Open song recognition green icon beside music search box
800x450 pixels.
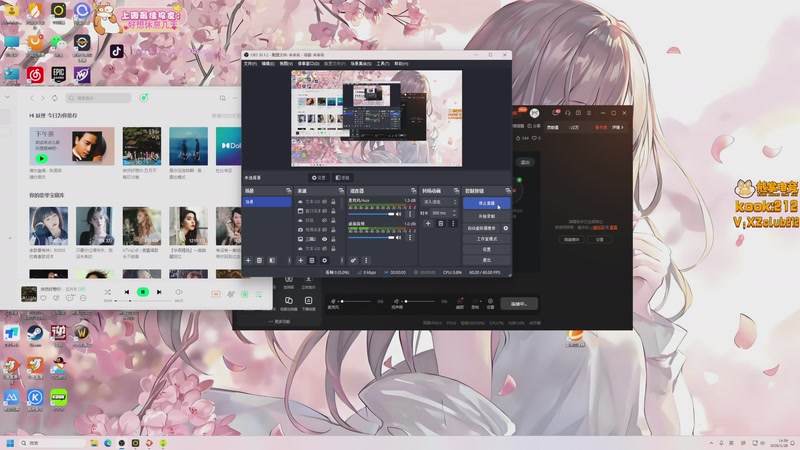[x=144, y=97]
